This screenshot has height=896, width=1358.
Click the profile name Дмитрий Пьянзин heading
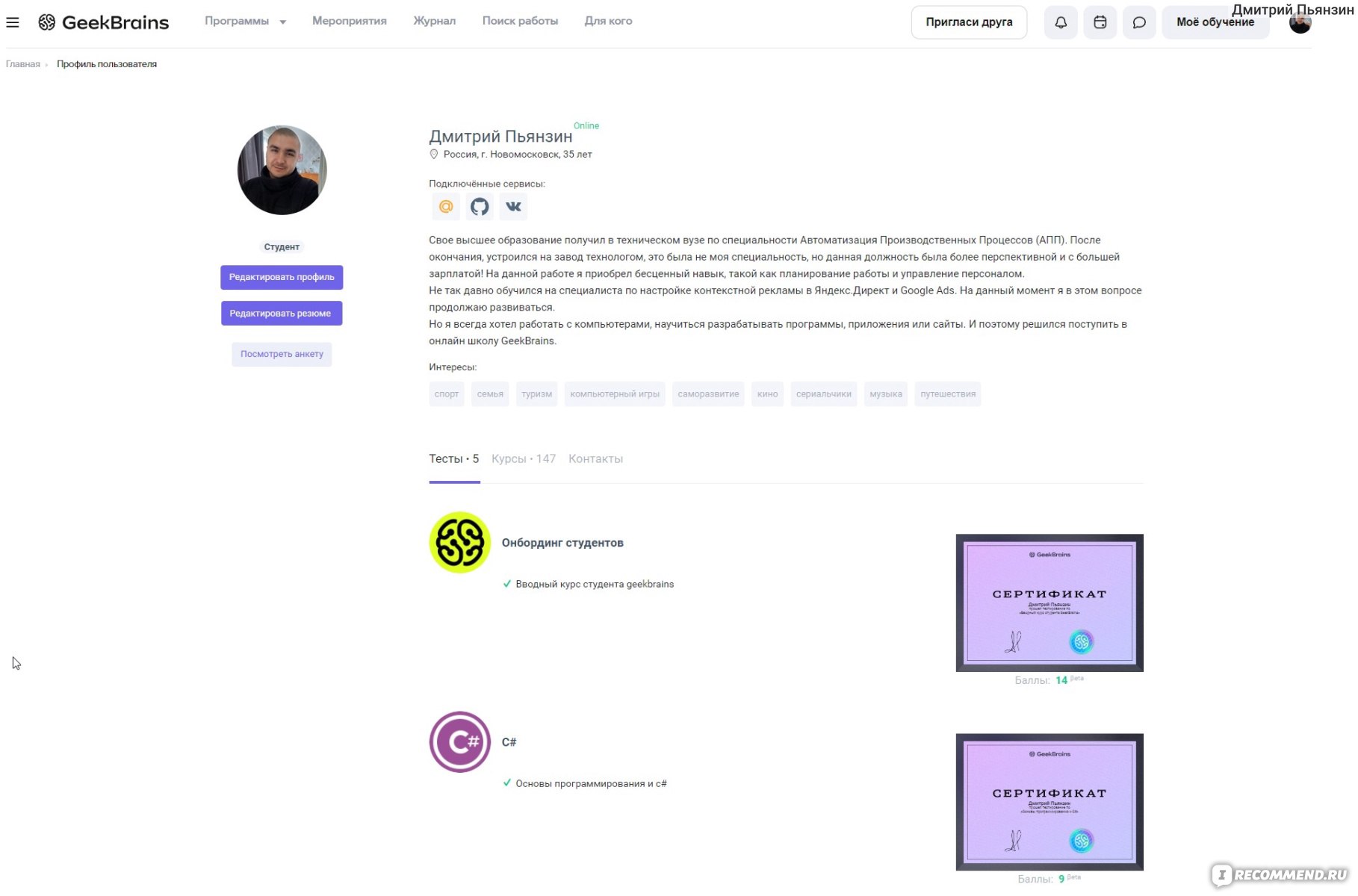pyautogui.click(x=500, y=137)
